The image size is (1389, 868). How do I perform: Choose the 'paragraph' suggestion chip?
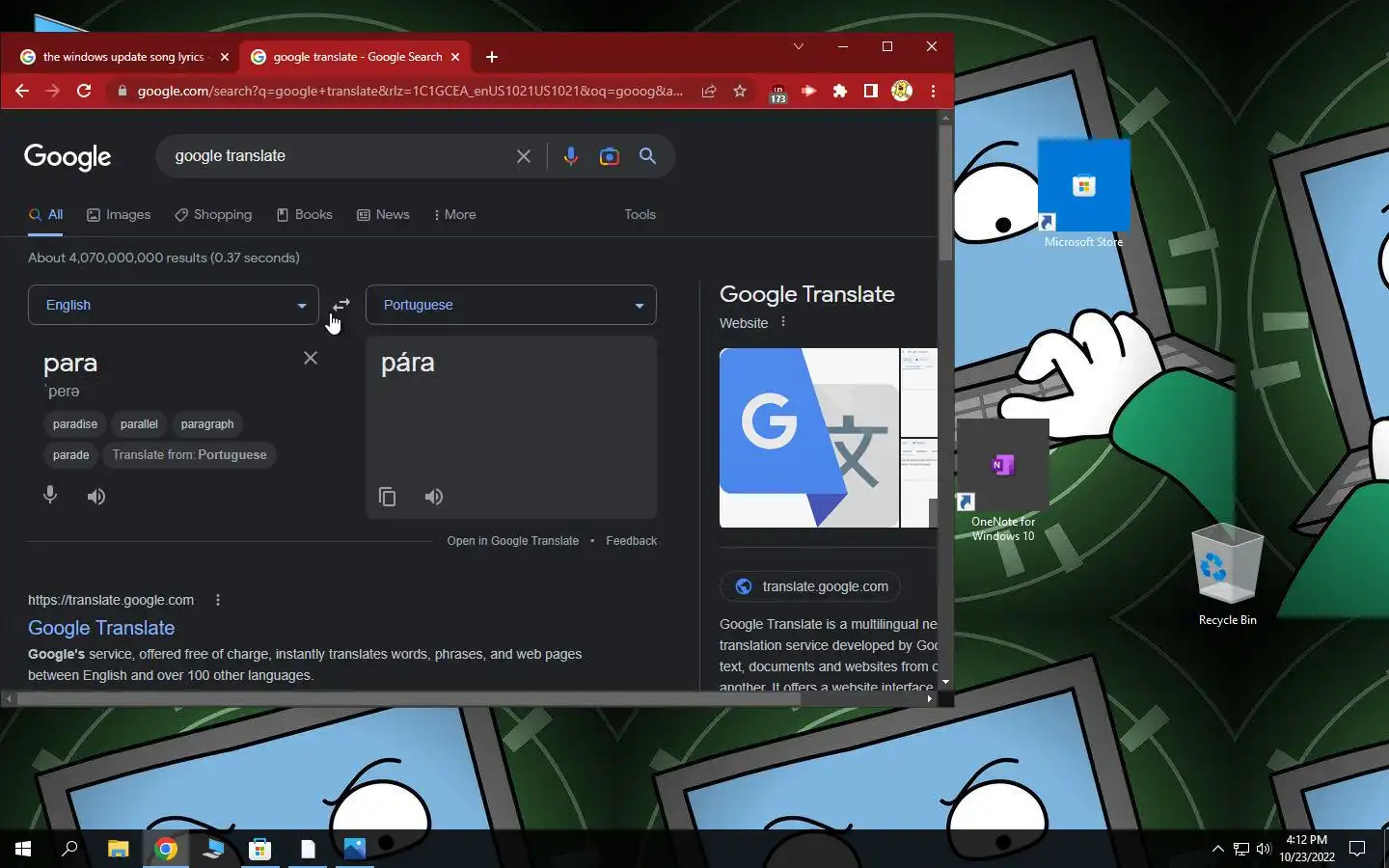(x=207, y=424)
